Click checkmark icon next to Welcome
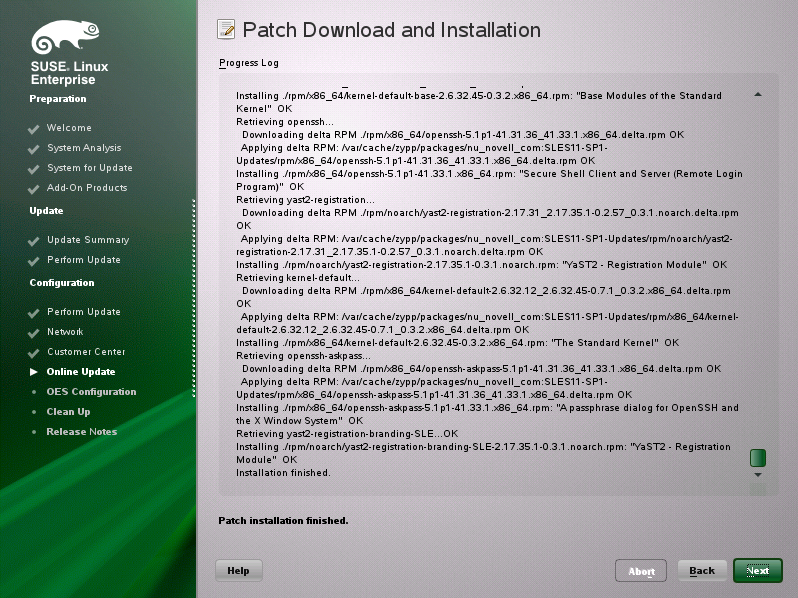This screenshot has height=598, width=798. tap(34, 129)
